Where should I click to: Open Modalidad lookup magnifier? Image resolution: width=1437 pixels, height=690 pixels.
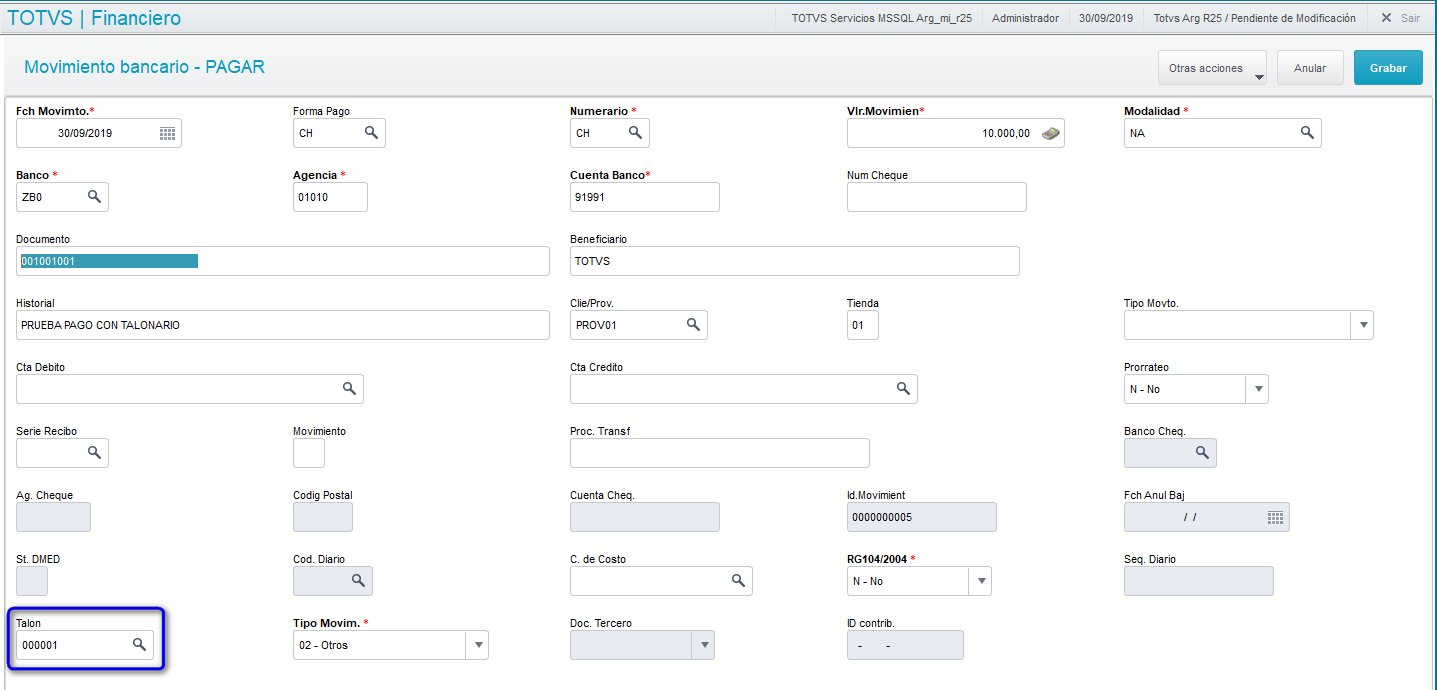point(1307,132)
